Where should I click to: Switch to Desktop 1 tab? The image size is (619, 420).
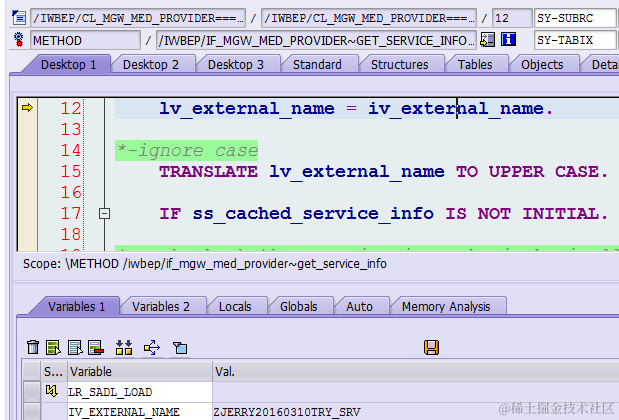tap(68, 64)
